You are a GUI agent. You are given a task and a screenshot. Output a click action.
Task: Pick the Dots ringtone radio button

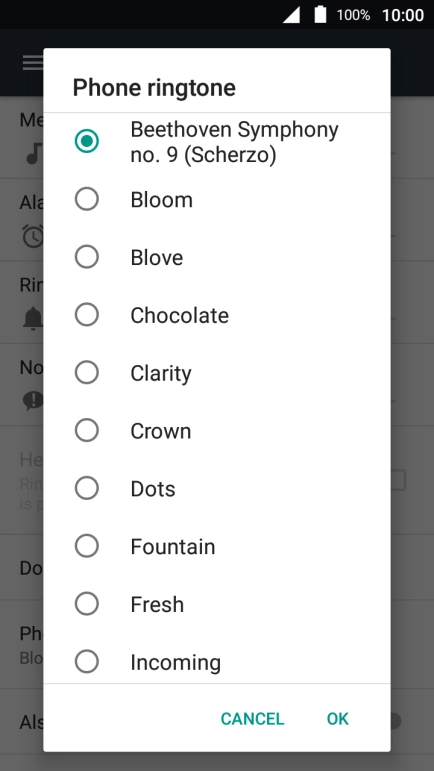tap(87, 488)
